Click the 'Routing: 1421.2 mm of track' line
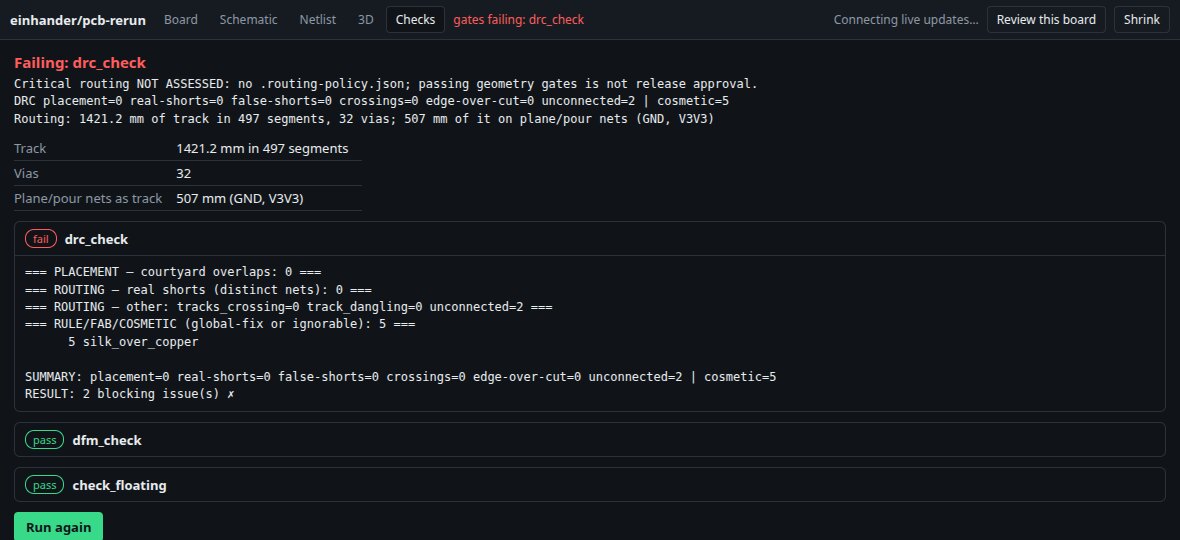1180x540 pixels. [x=363, y=119]
